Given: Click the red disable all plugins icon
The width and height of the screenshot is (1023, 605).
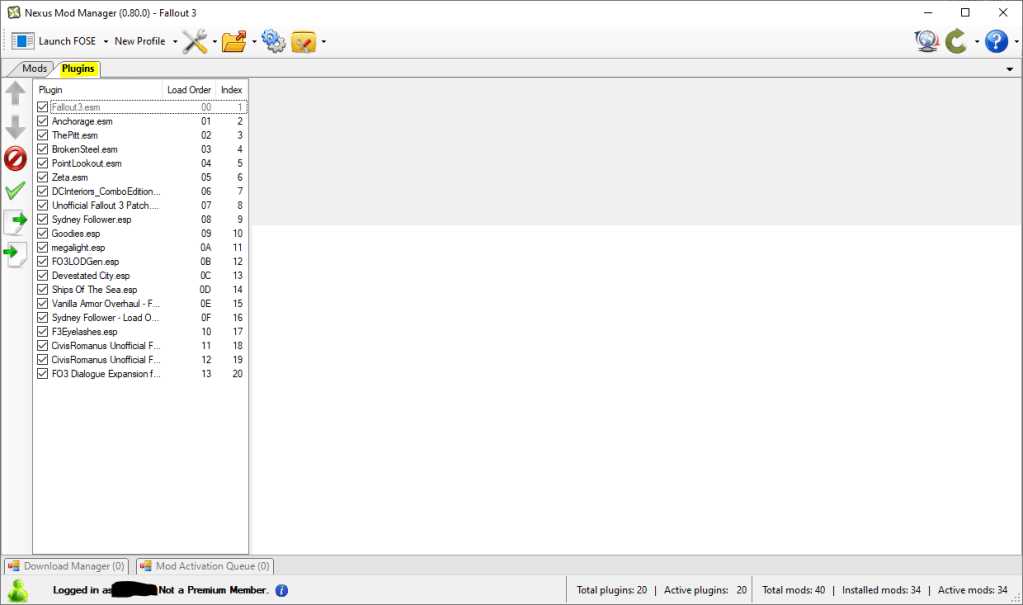Looking at the screenshot, I should [x=16, y=158].
